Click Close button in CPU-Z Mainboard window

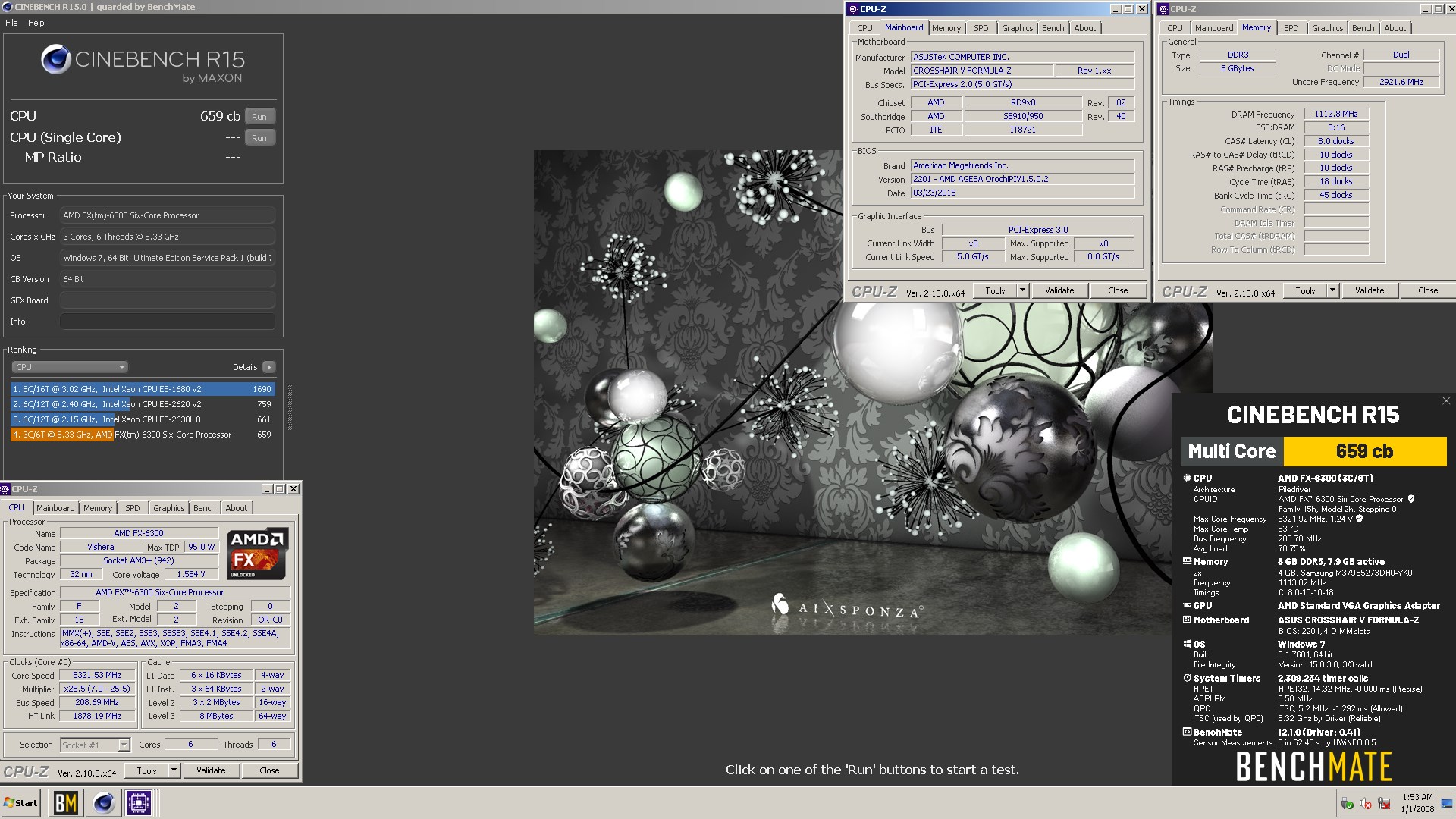point(1118,290)
